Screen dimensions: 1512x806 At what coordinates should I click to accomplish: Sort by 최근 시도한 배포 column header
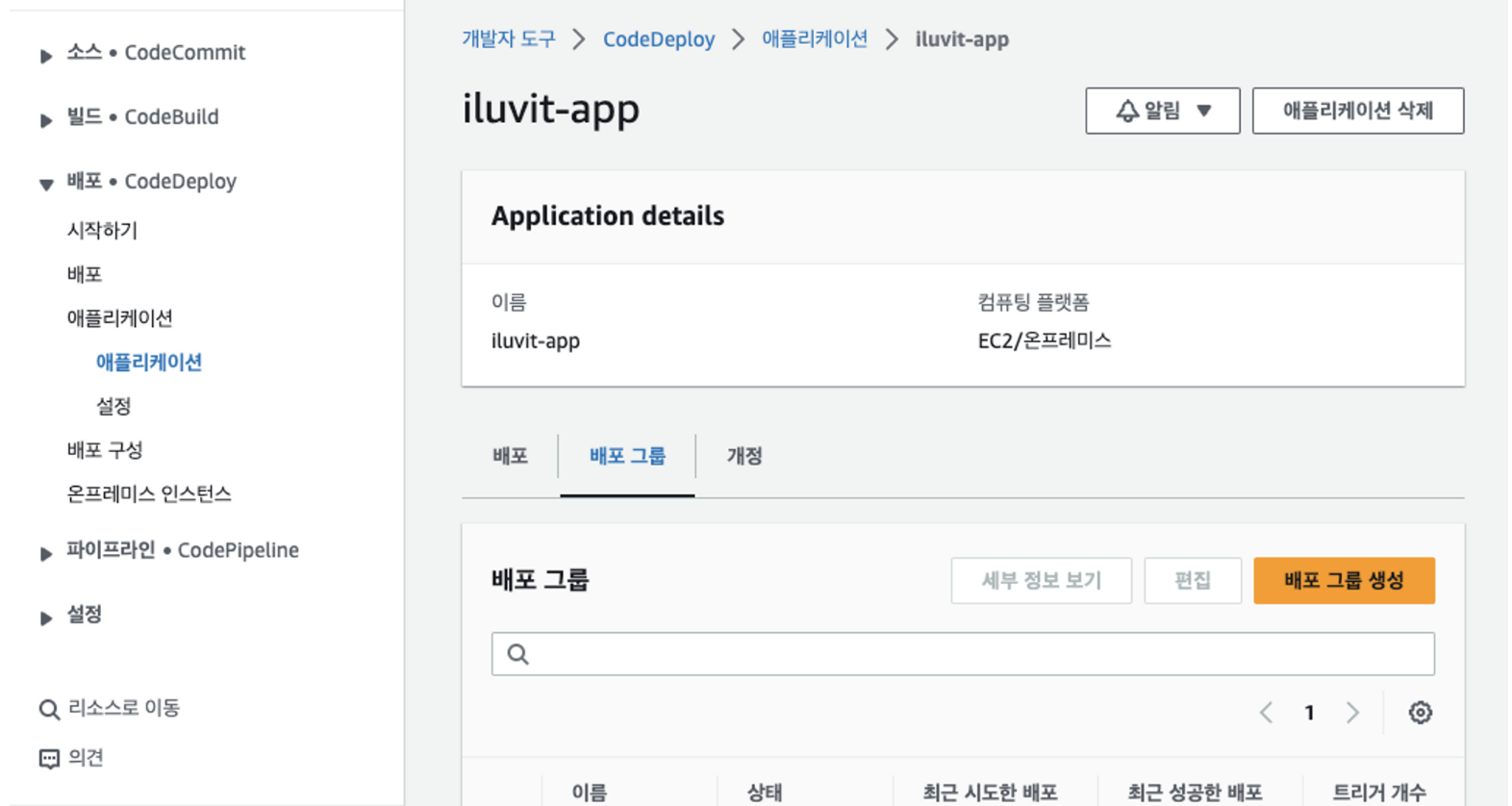pos(990,793)
